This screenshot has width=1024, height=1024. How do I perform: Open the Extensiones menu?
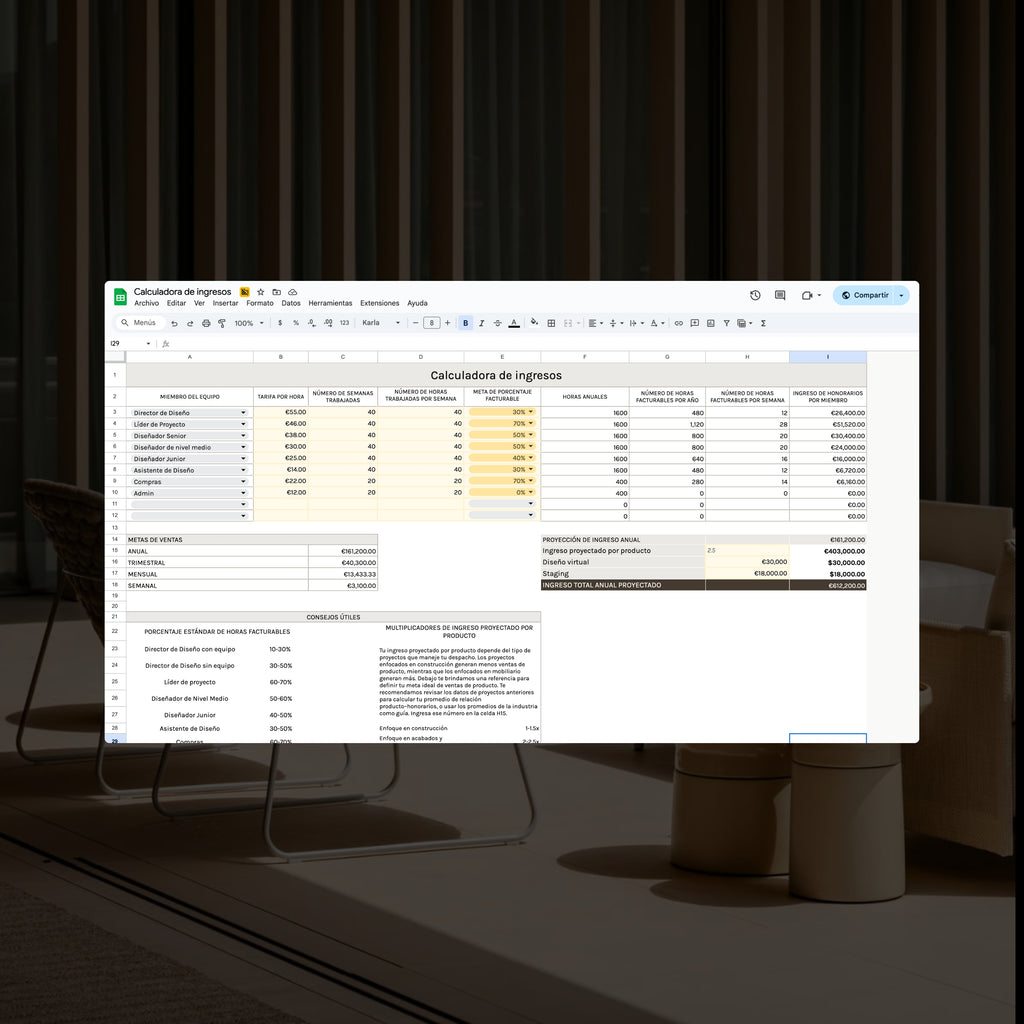point(379,303)
